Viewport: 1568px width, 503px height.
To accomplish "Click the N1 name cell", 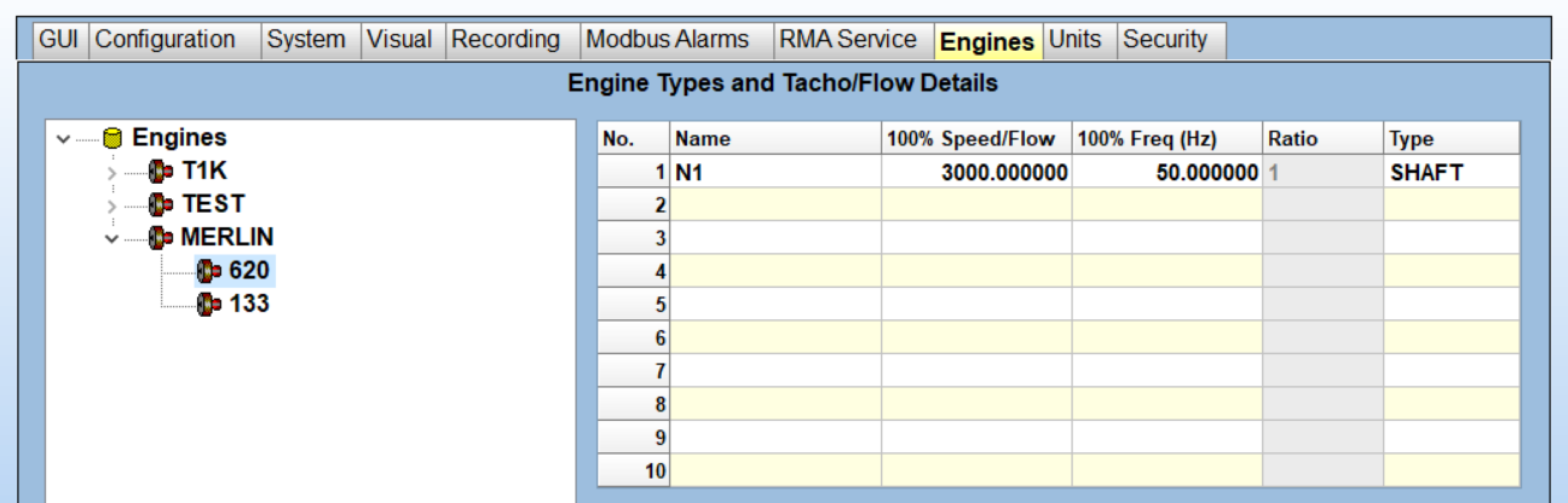I will [x=776, y=172].
